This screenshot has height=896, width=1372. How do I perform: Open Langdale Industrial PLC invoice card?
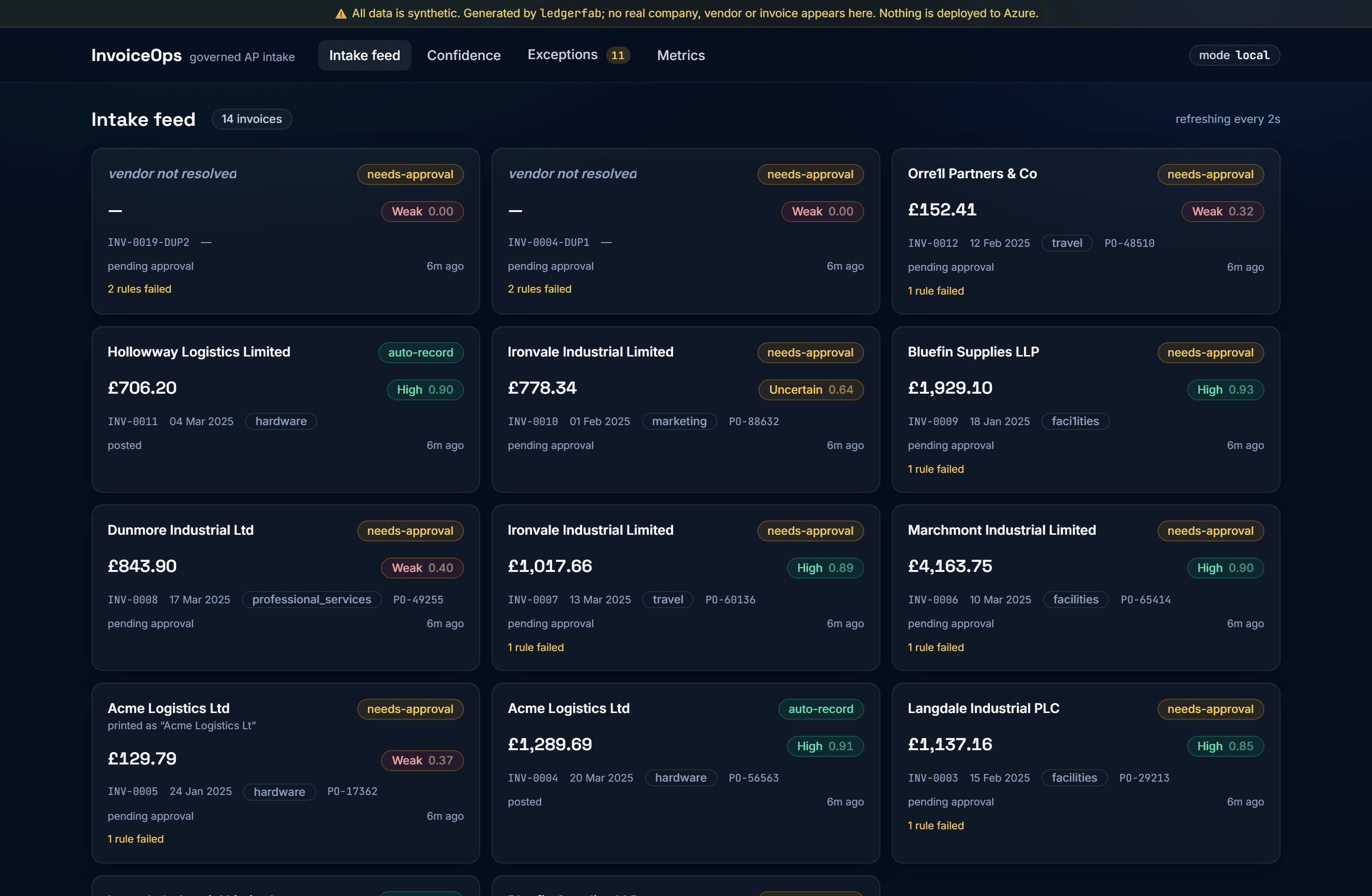coord(1086,773)
